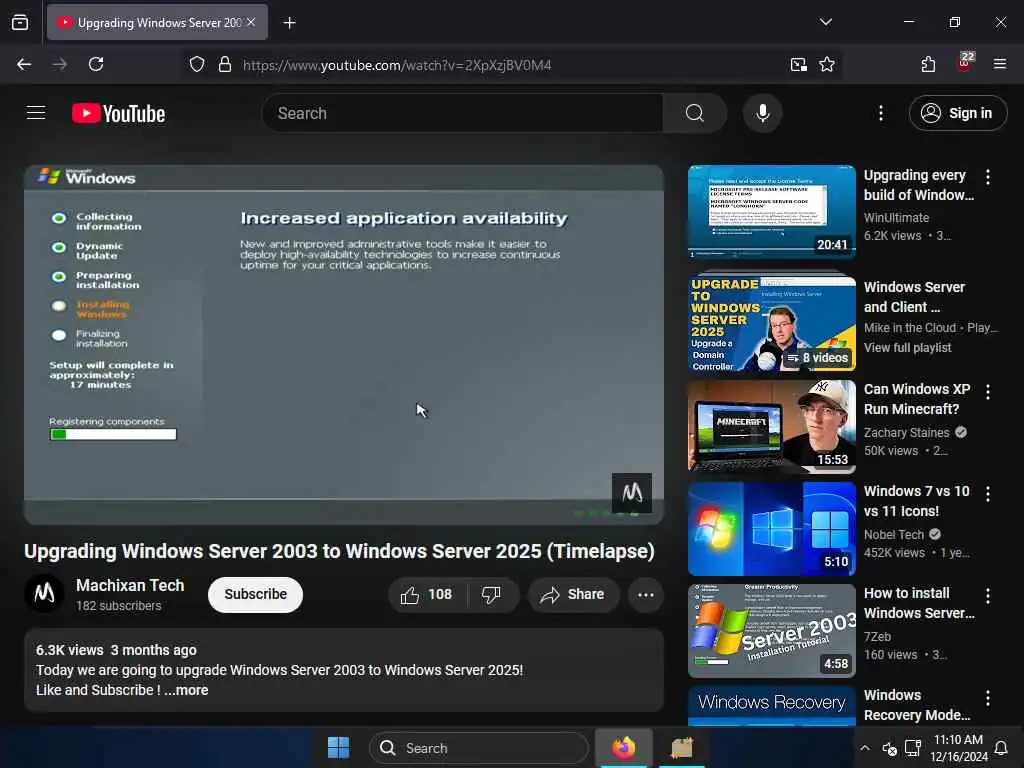Viewport: 1024px width, 768px height.
Task: Open options for Windows 7 vs 10 video
Action: click(987, 494)
